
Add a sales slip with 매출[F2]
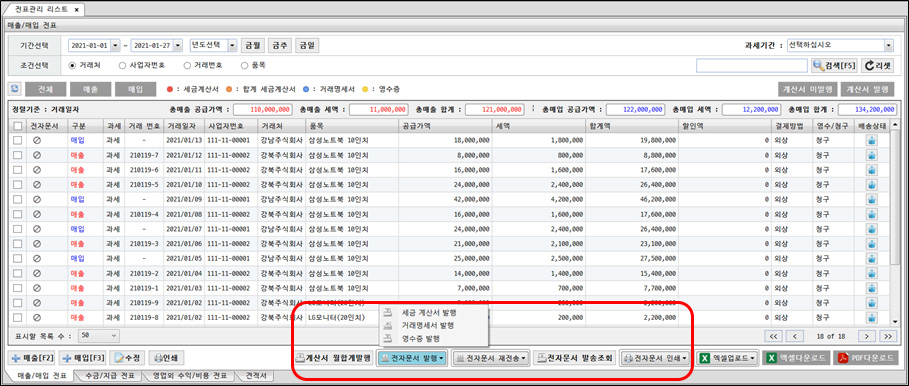(32, 358)
